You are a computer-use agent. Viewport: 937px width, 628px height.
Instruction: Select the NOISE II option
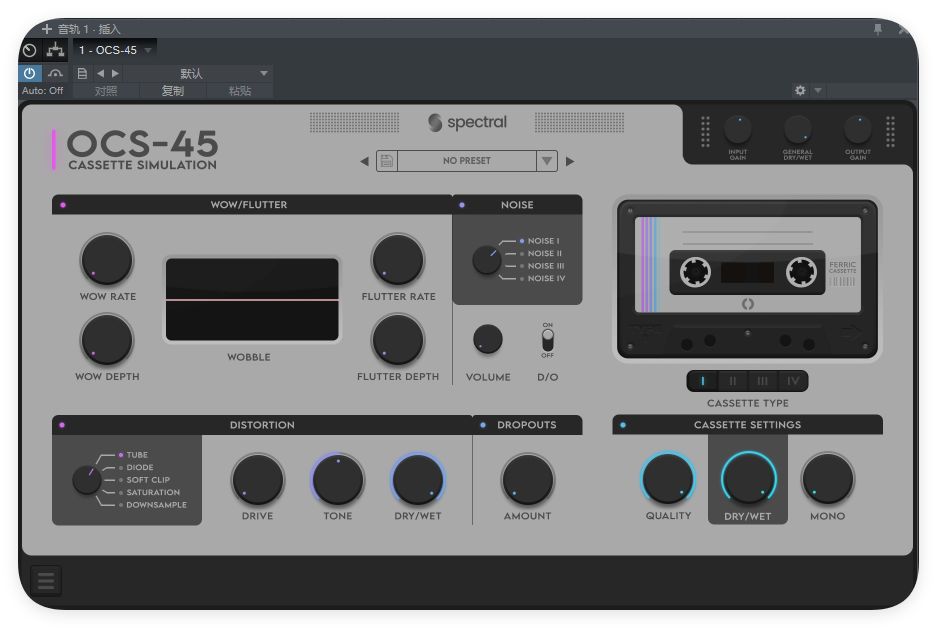541,253
